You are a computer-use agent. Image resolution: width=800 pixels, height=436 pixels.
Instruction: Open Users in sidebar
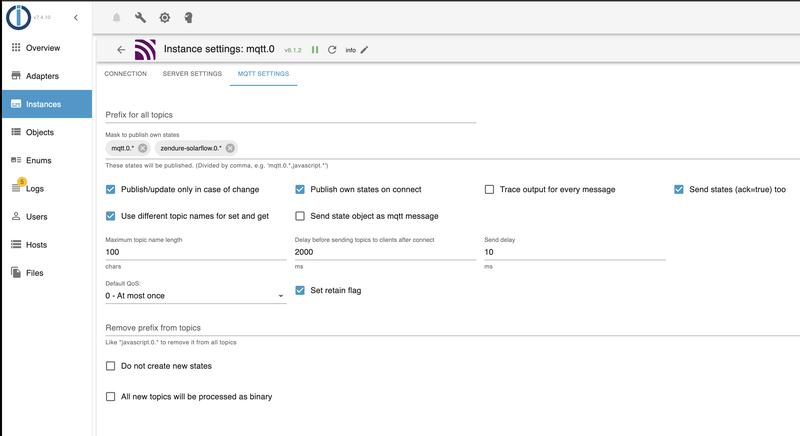coord(47,217)
